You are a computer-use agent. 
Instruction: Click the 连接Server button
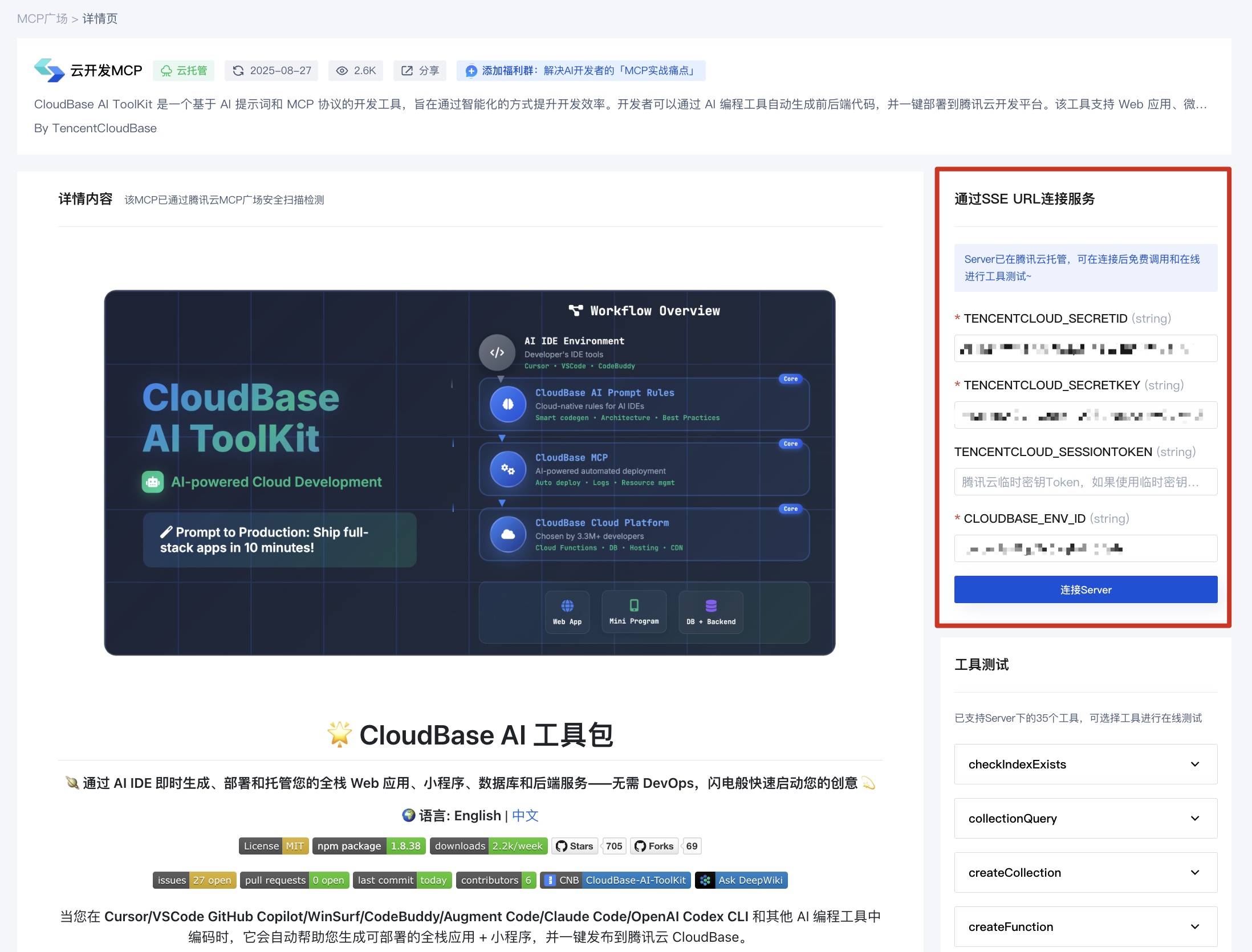(x=1086, y=589)
